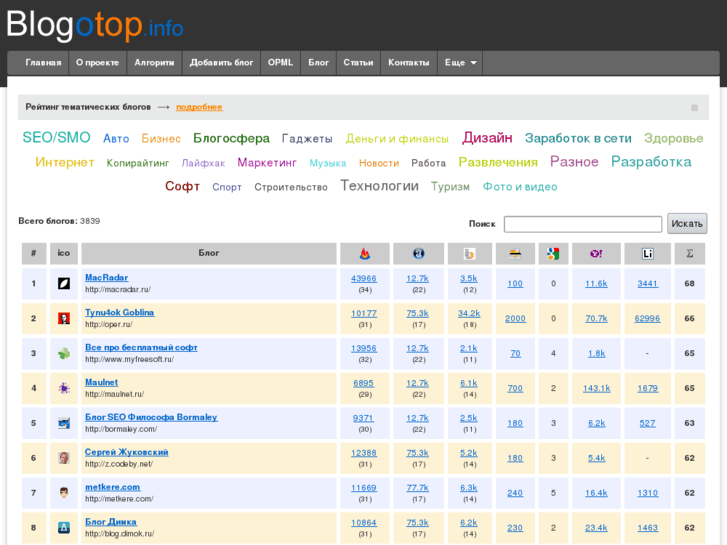727x545 pixels.
Task: Open the Tynu4ok Goblina blog link
Action: pyautogui.click(x=120, y=312)
